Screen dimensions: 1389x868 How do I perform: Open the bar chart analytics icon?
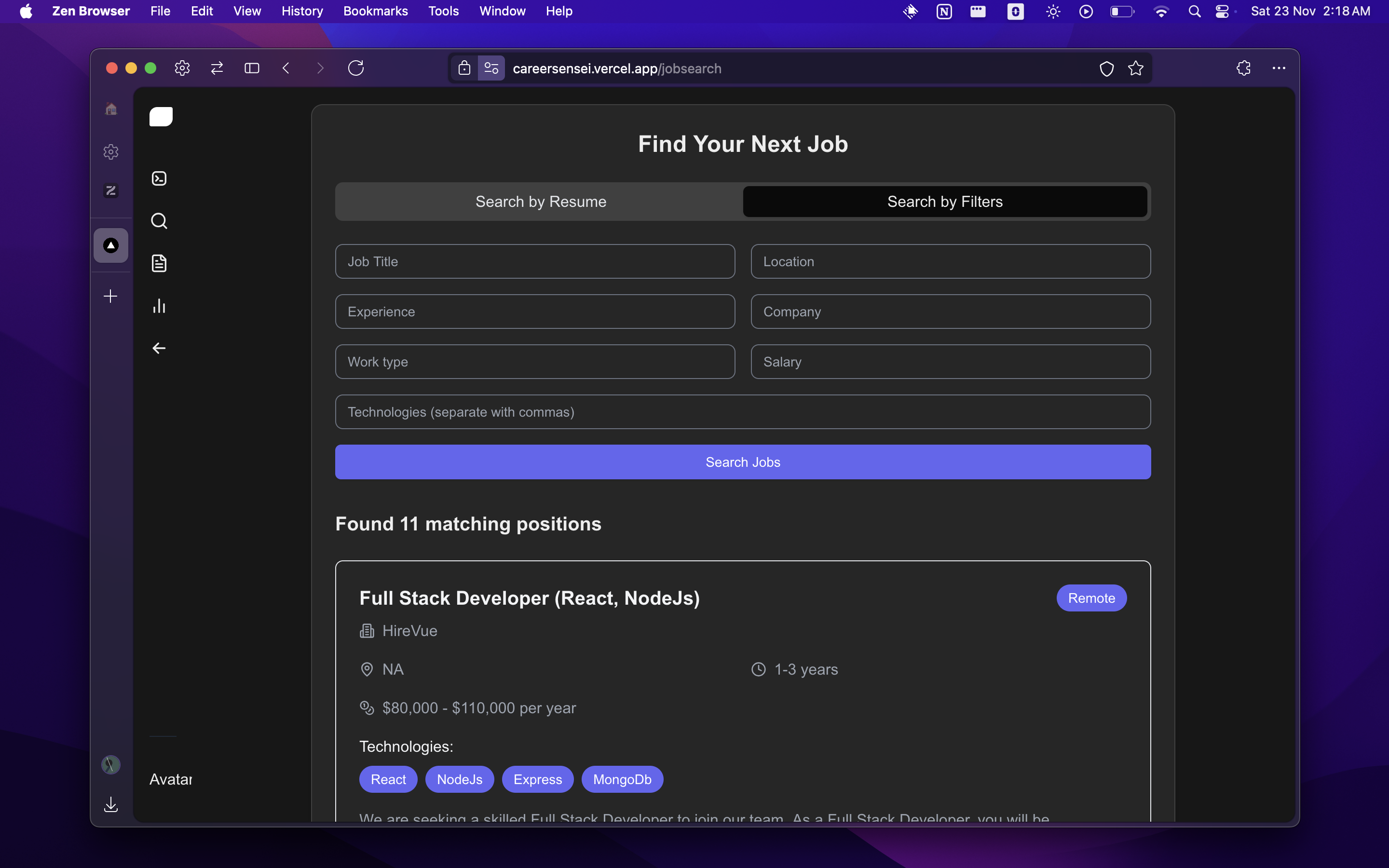click(159, 306)
